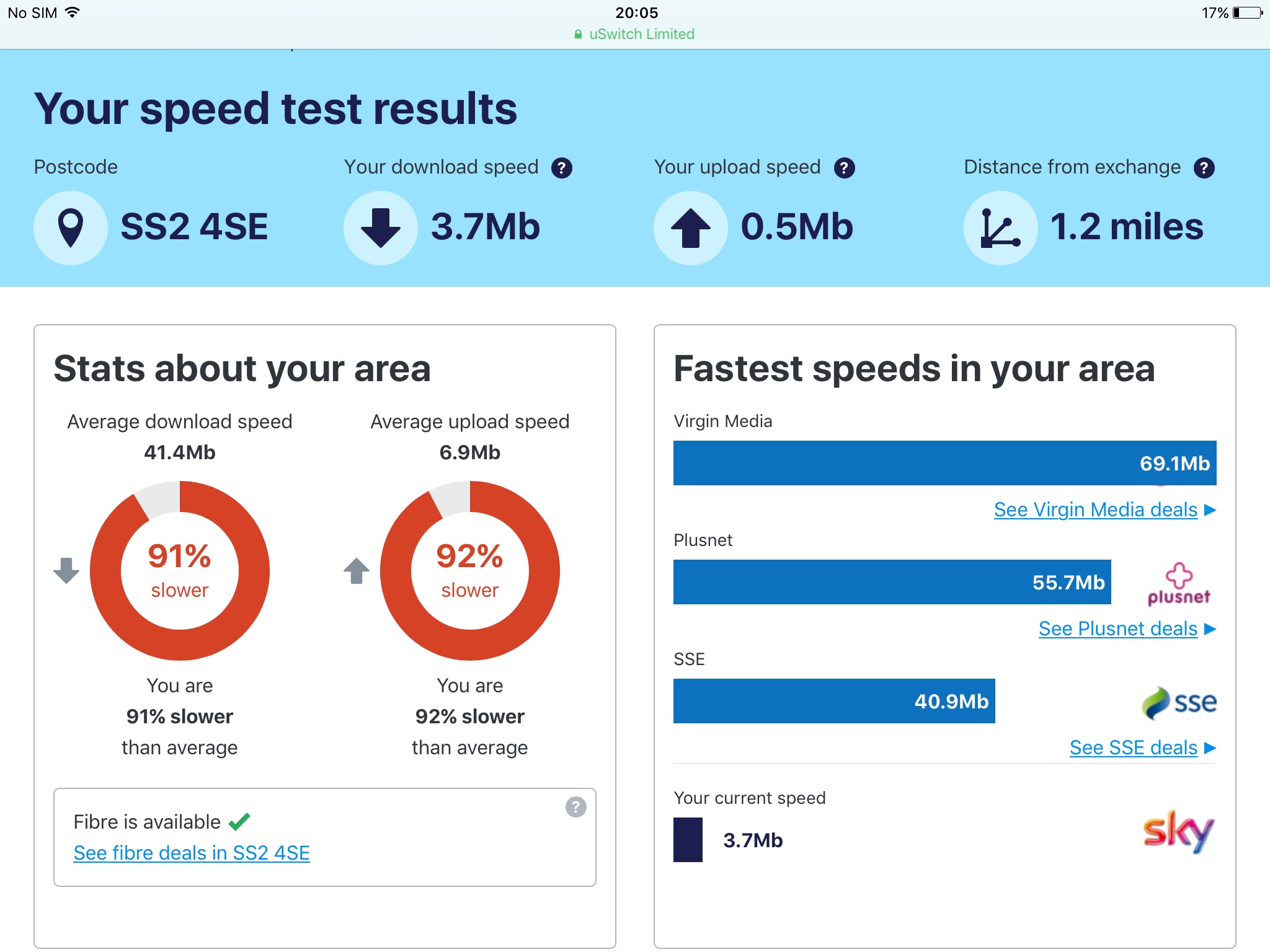Tap the Sky logo
The image size is (1270, 952).
tap(1179, 832)
